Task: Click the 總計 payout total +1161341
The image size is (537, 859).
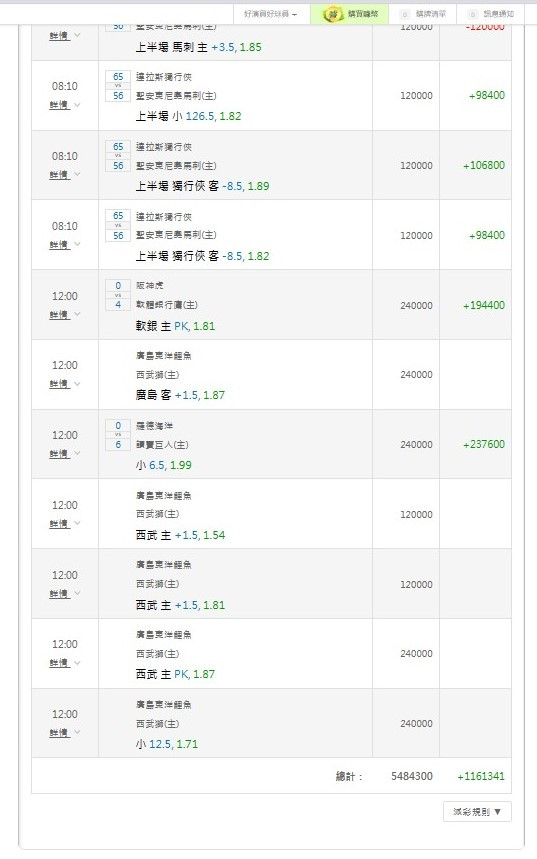Action: click(481, 776)
